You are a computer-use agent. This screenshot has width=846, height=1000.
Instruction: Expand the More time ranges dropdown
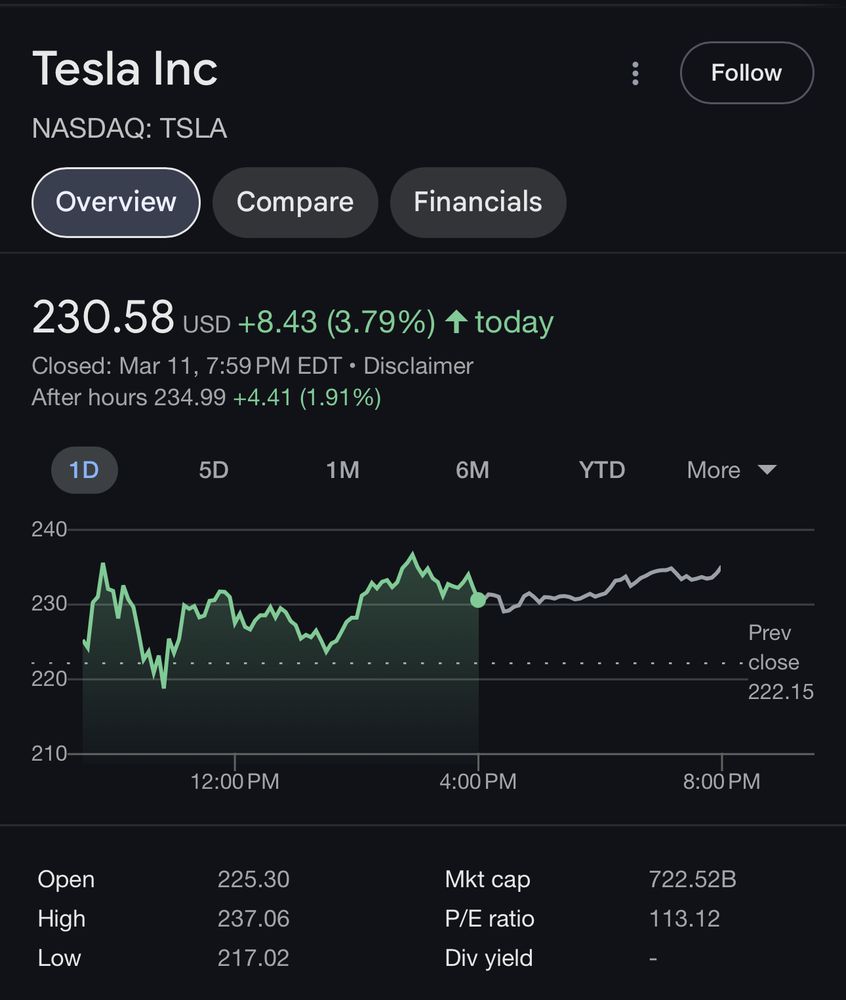731,470
